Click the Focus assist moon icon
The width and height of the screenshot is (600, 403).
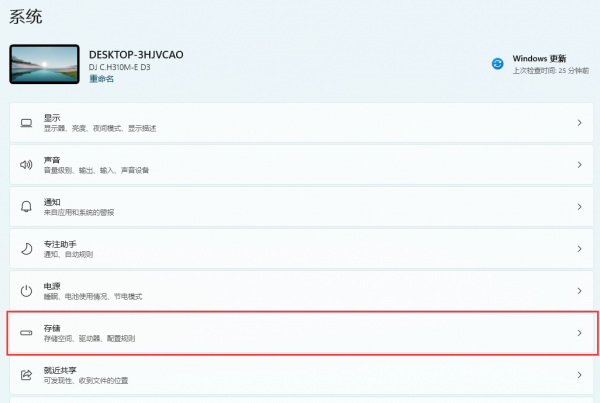[x=26, y=249]
